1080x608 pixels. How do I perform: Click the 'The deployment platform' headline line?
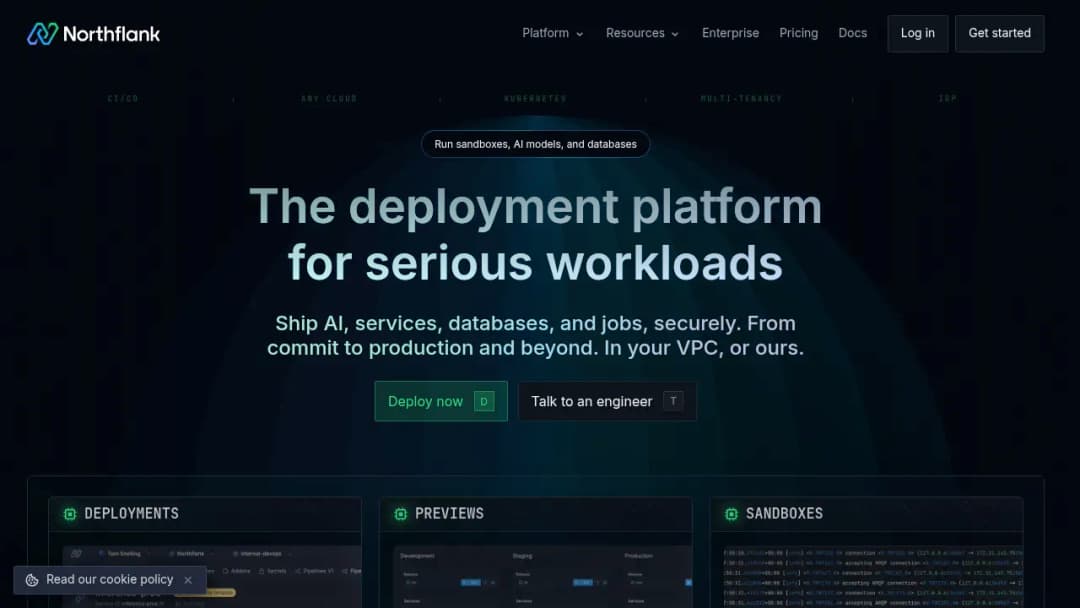[535, 207]
